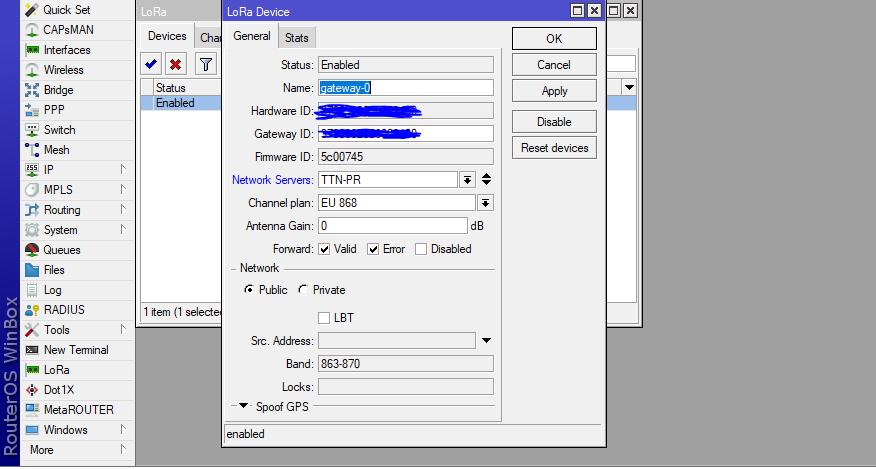876x469 pixels.
Task: Open the Wireless menu item
Action: 77,70
